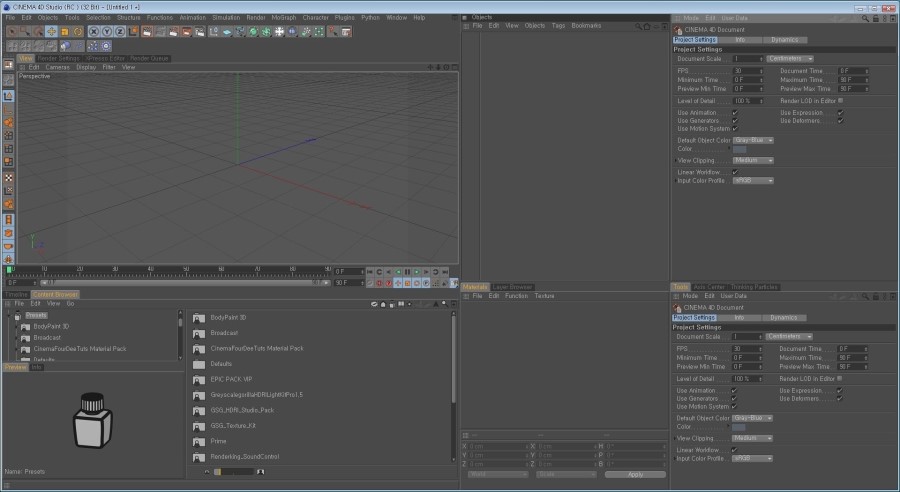Open Centimeters unit dropdown in lower panel
Image resolution: width=900 pixels, height=492 pixels.
click(x=789, y=336)
